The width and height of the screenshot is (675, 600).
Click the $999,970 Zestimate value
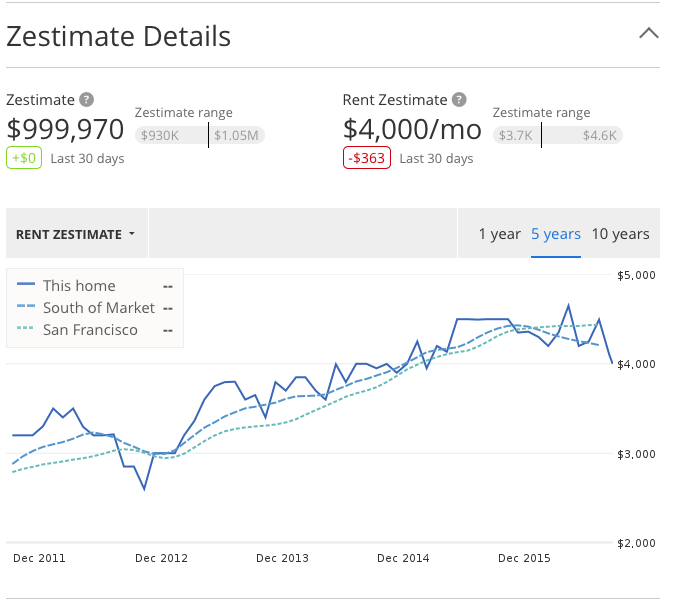(65, 129)
